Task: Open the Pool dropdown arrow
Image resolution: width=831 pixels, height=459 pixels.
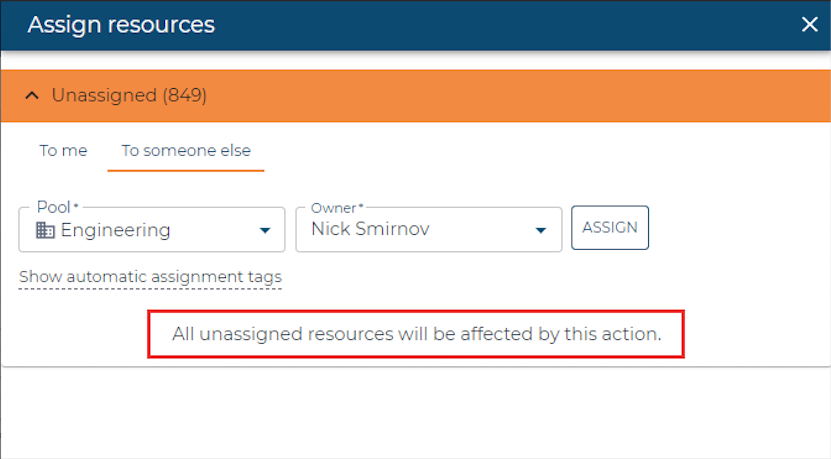Action: (265, 230)
